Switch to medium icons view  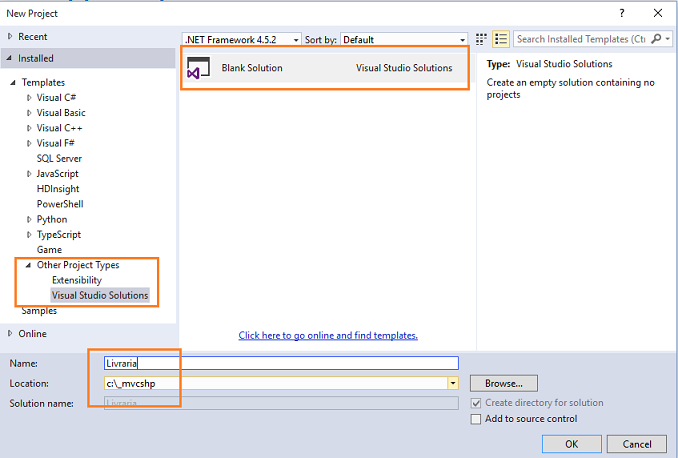[x=481, y=39]
